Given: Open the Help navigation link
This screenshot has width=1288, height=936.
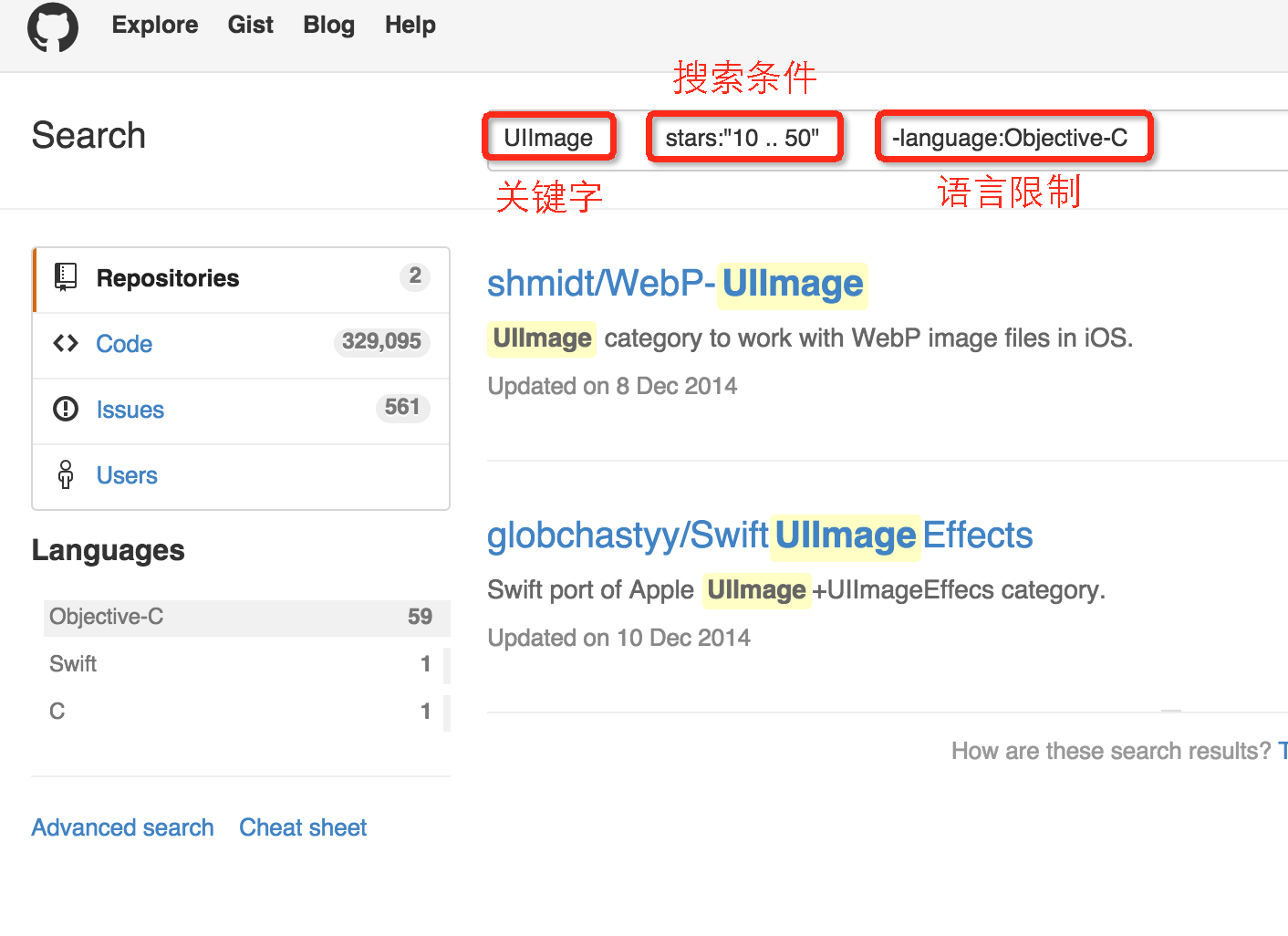Looking at the screenshot, I should point(410,25).
